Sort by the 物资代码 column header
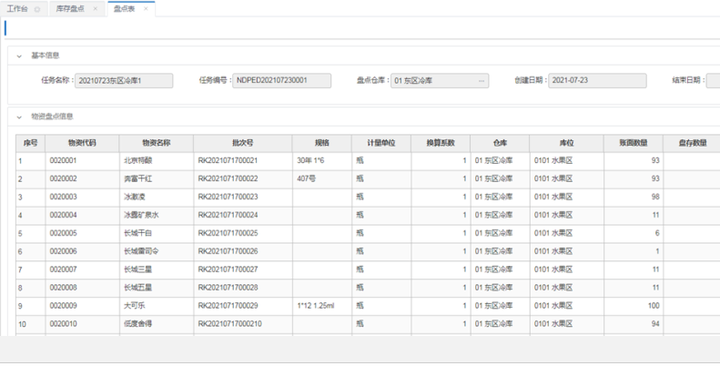 coord(82,143)
